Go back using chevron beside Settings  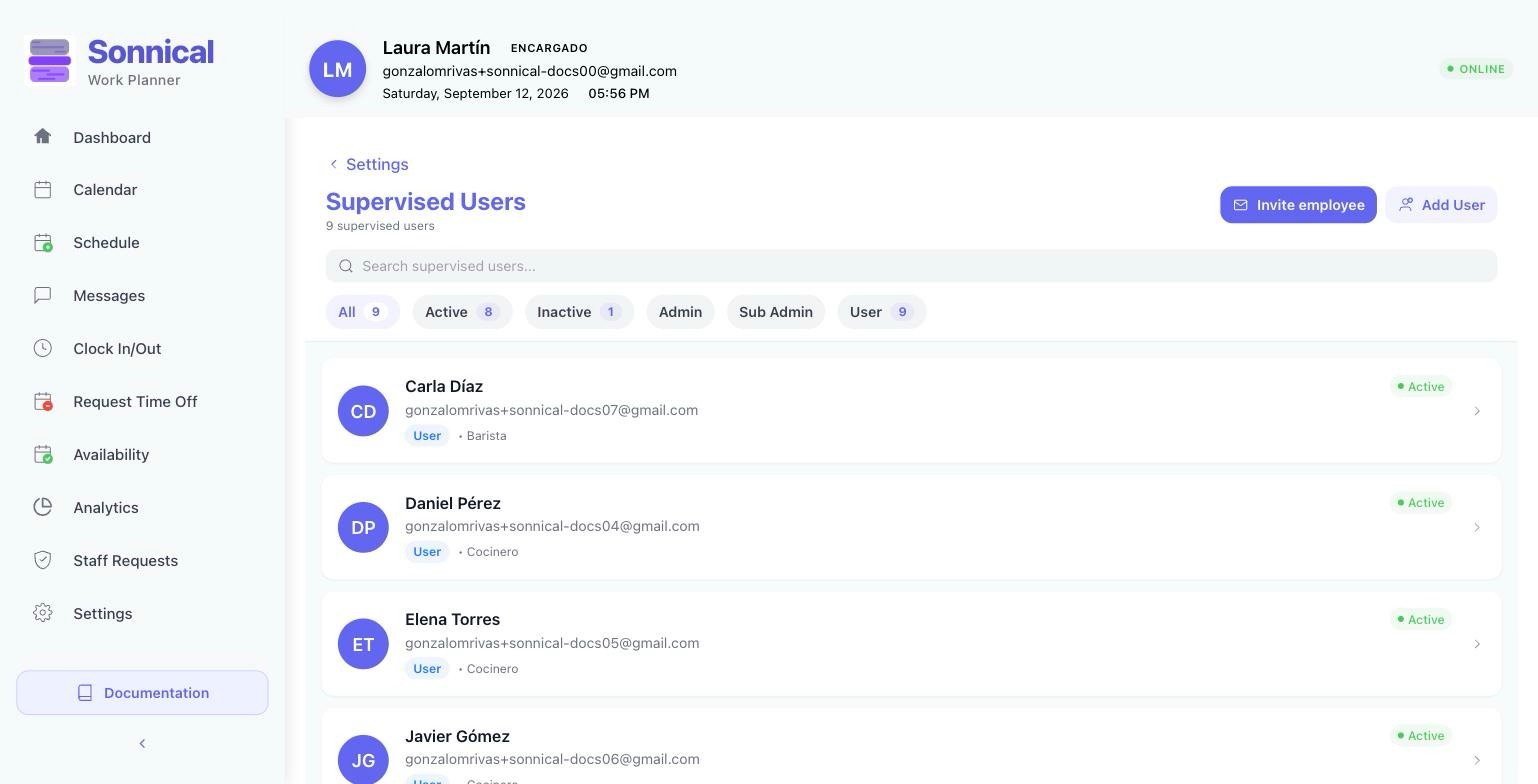(333, 164)
